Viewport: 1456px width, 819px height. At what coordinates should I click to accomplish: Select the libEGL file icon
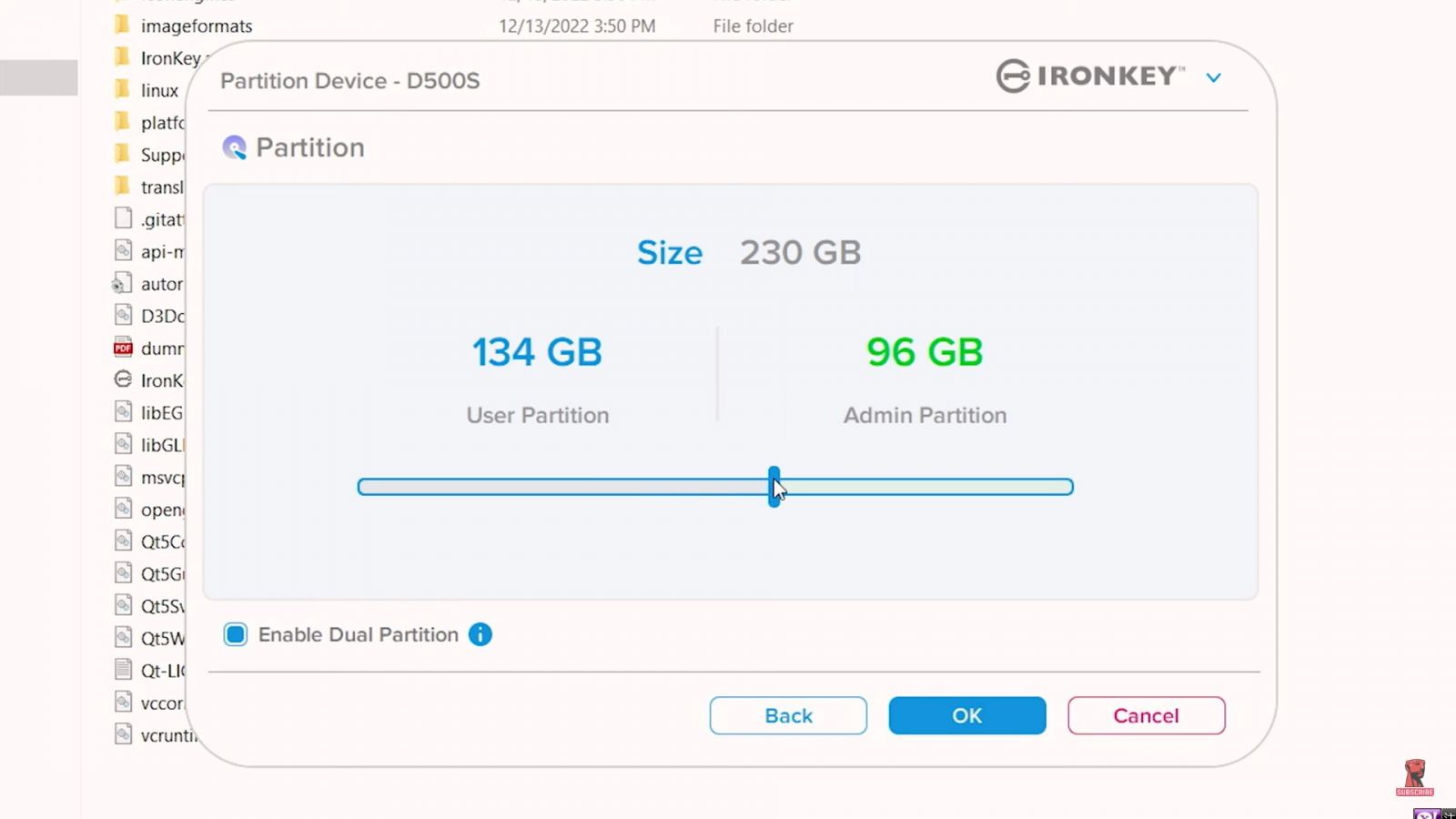[123, 411]
